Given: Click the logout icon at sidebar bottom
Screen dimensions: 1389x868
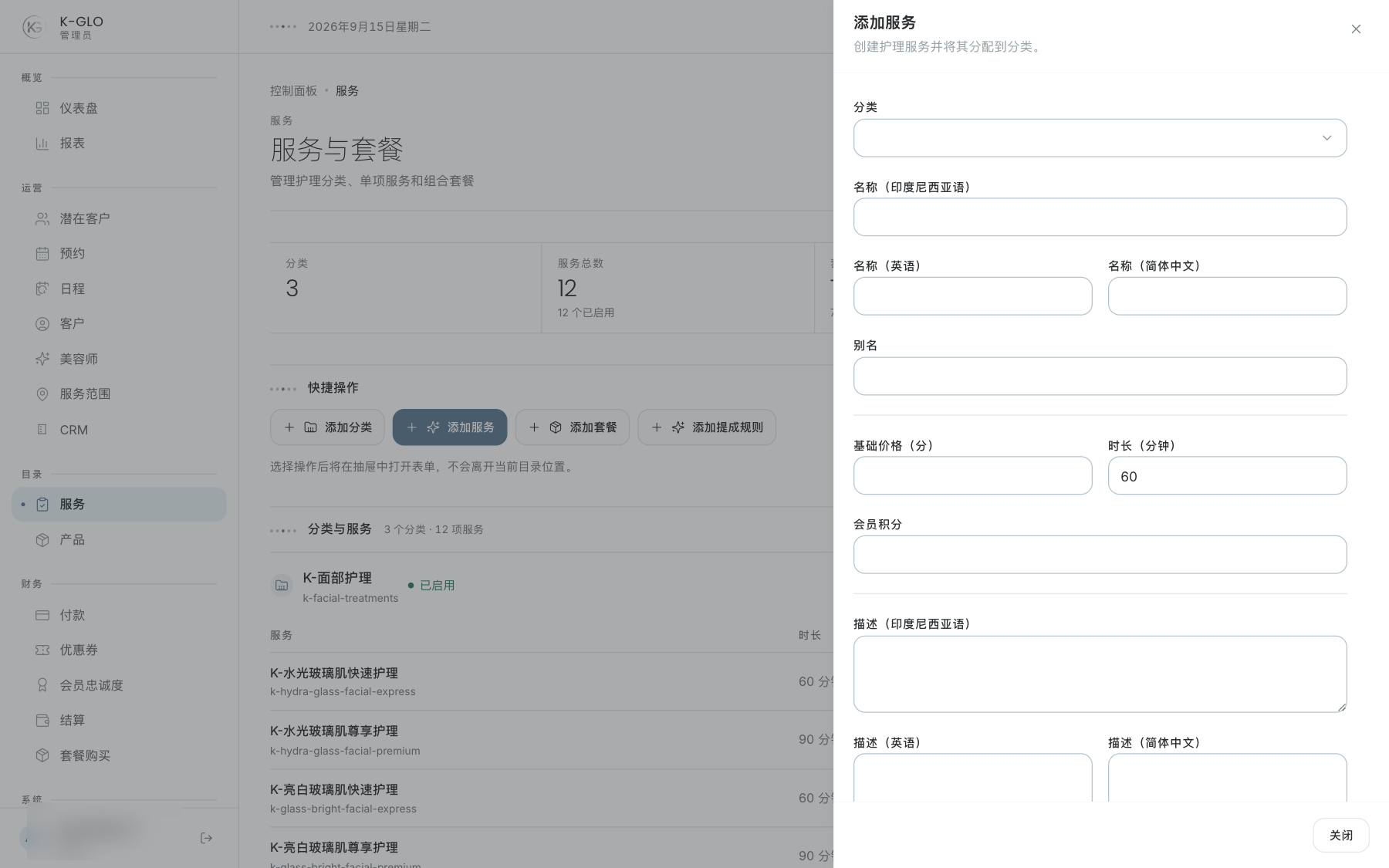Looking at the screenshot, I should click(206, 838).
